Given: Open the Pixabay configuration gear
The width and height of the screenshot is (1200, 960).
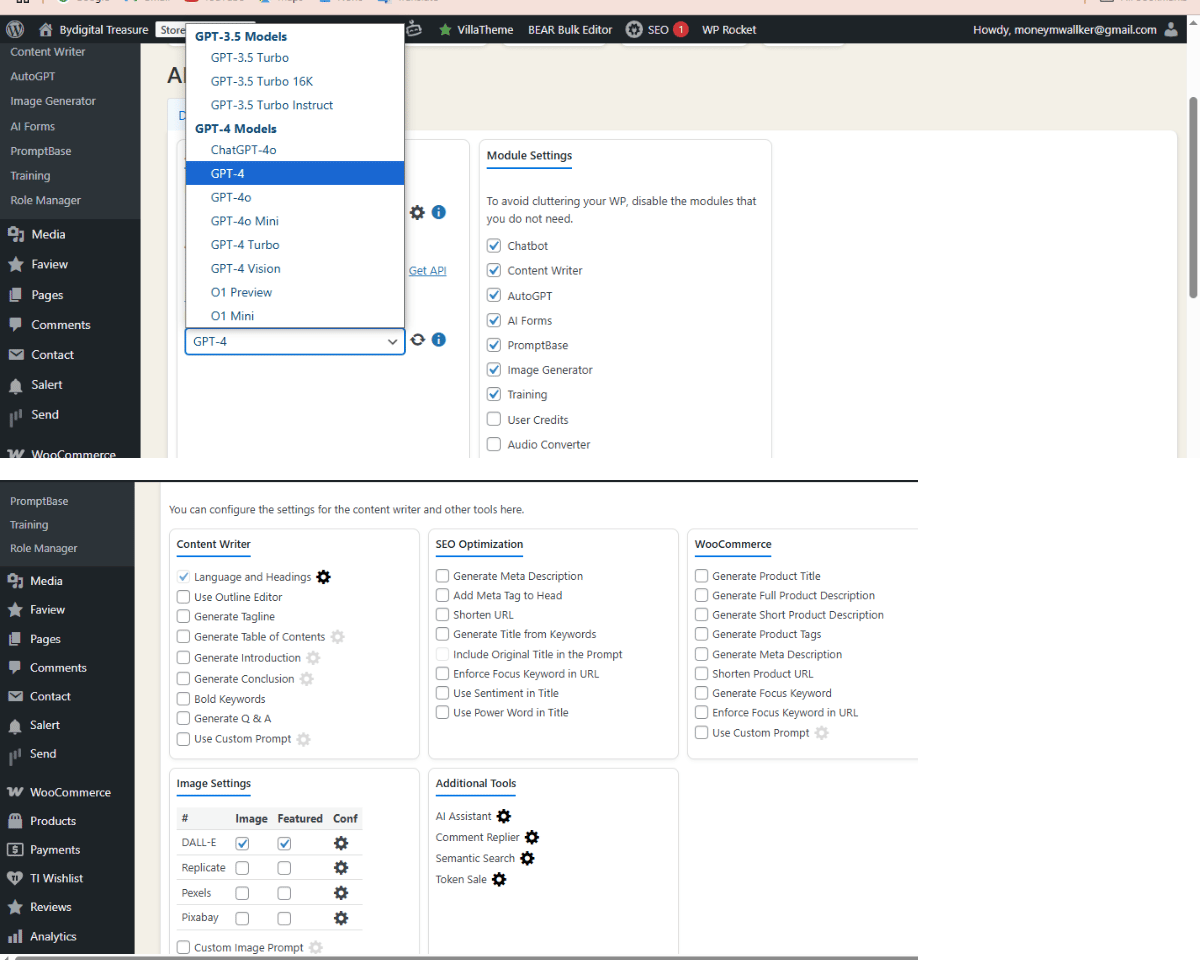Looking at the screenshot, I should point(341,918).
